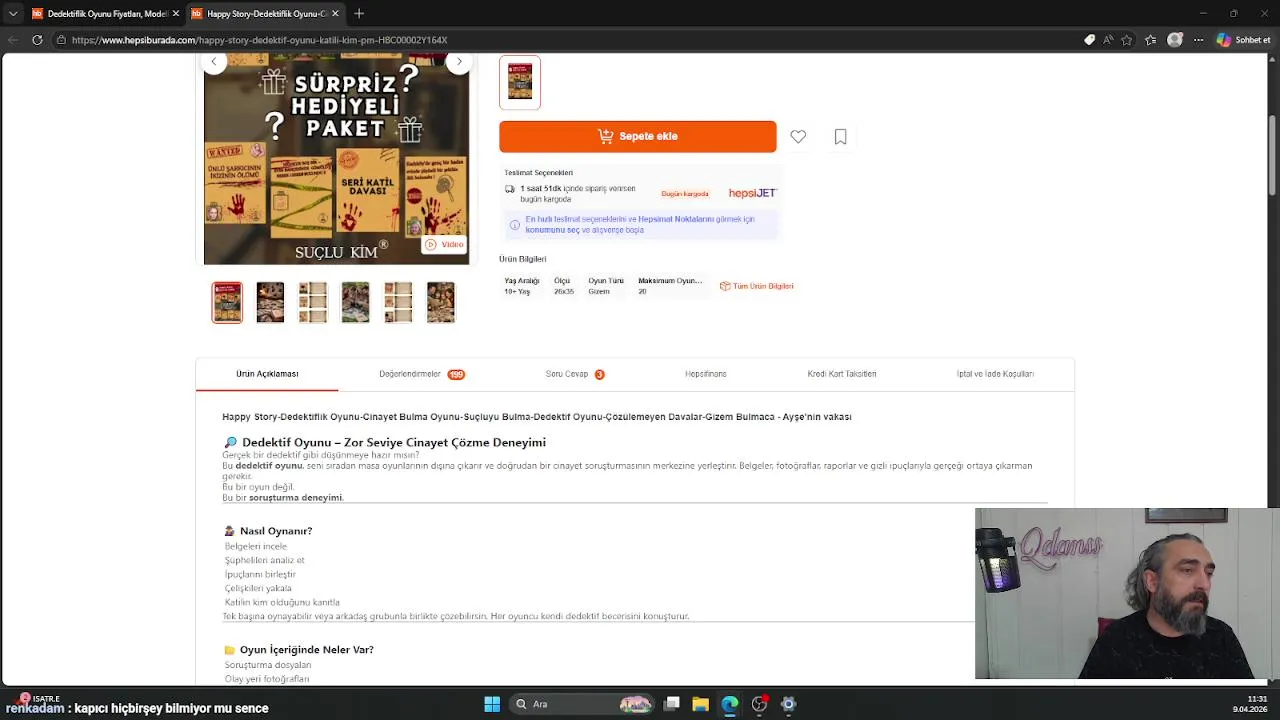Go back to the previous page
1280x720 pixels.
click(x=12, y=40)
